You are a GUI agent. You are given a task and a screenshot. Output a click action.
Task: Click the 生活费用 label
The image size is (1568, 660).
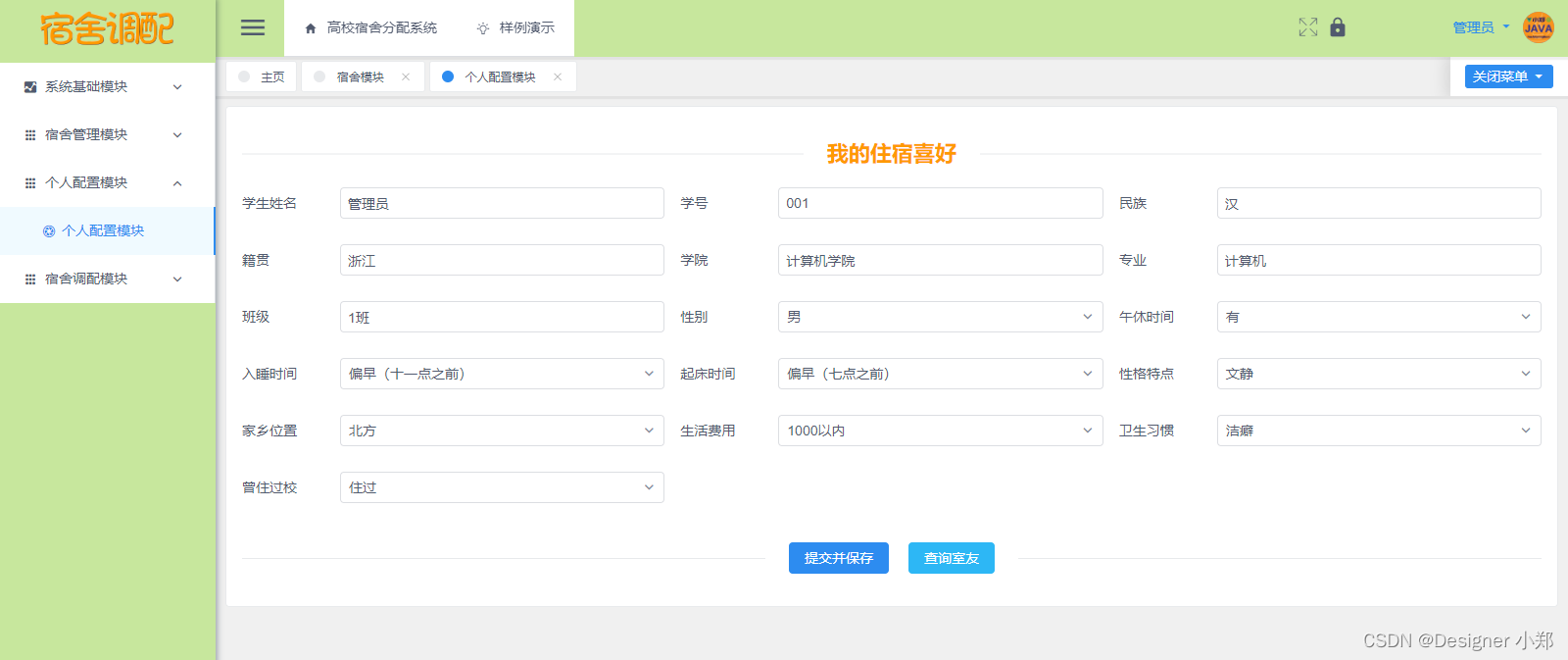(x=708, y=431)
